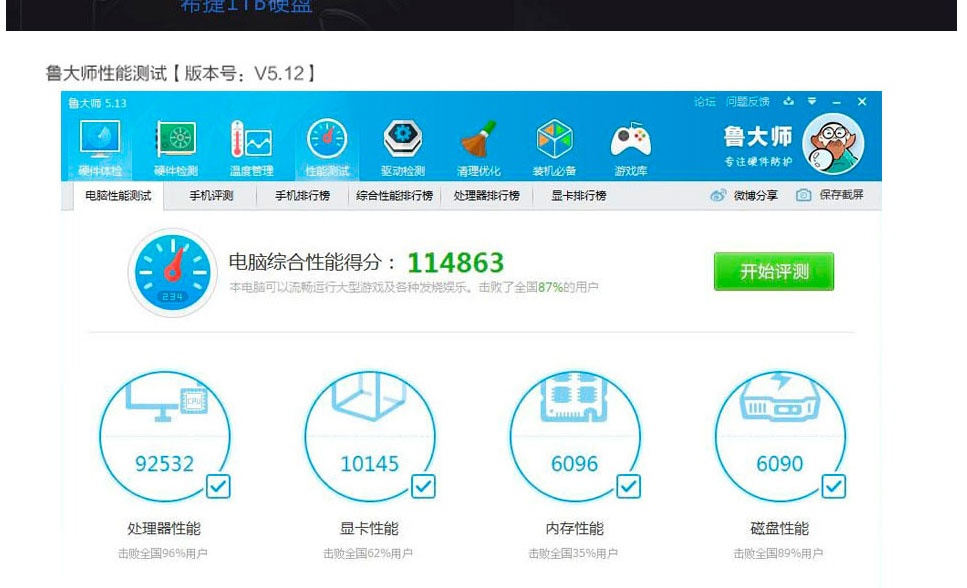Click the camera icon beside 保存截屏

click(x=804, y=195)
